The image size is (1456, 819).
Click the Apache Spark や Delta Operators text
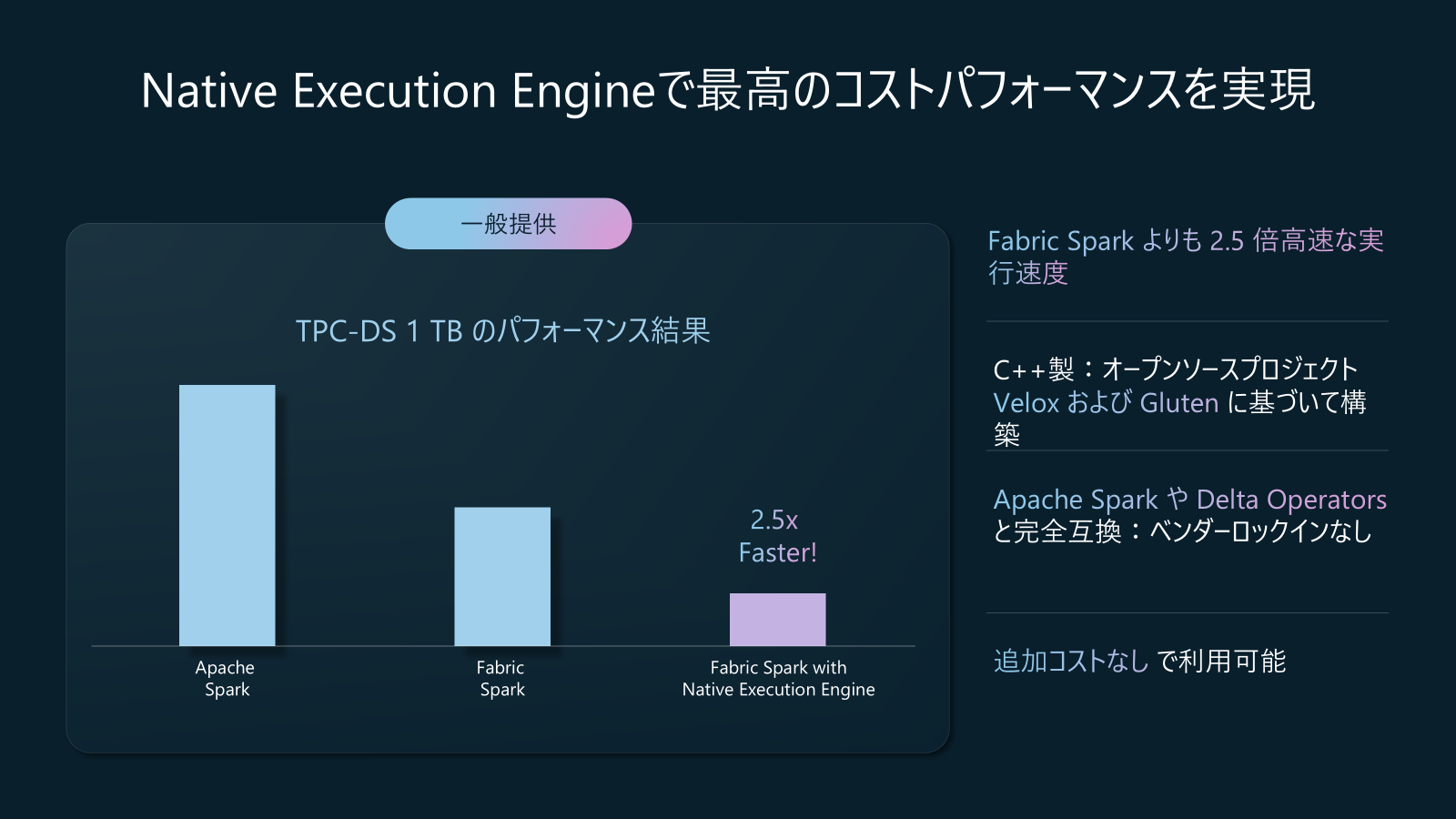coord(1189,499)
